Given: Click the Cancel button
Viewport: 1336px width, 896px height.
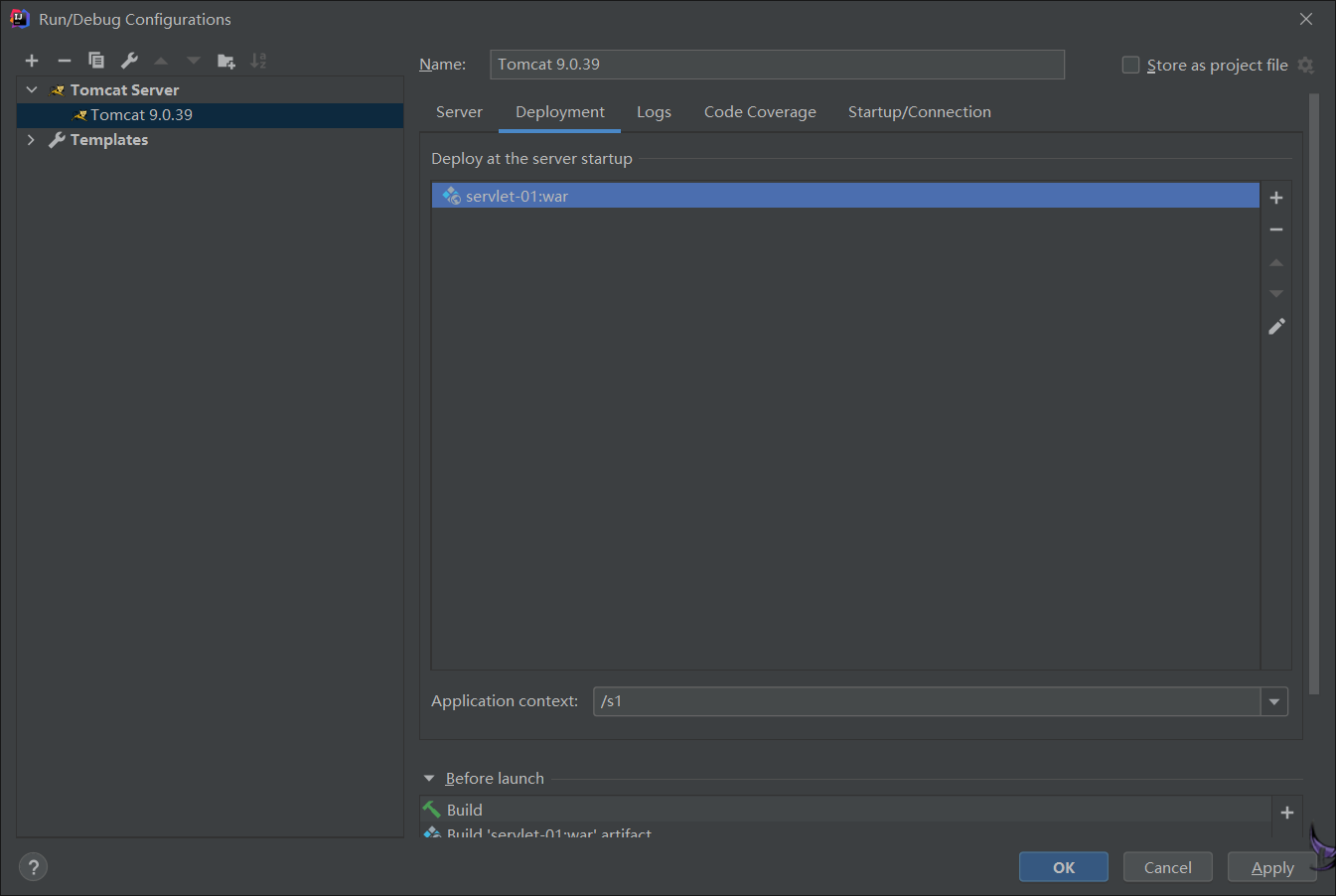Looking at the screenshot, I should point(1168,867).
